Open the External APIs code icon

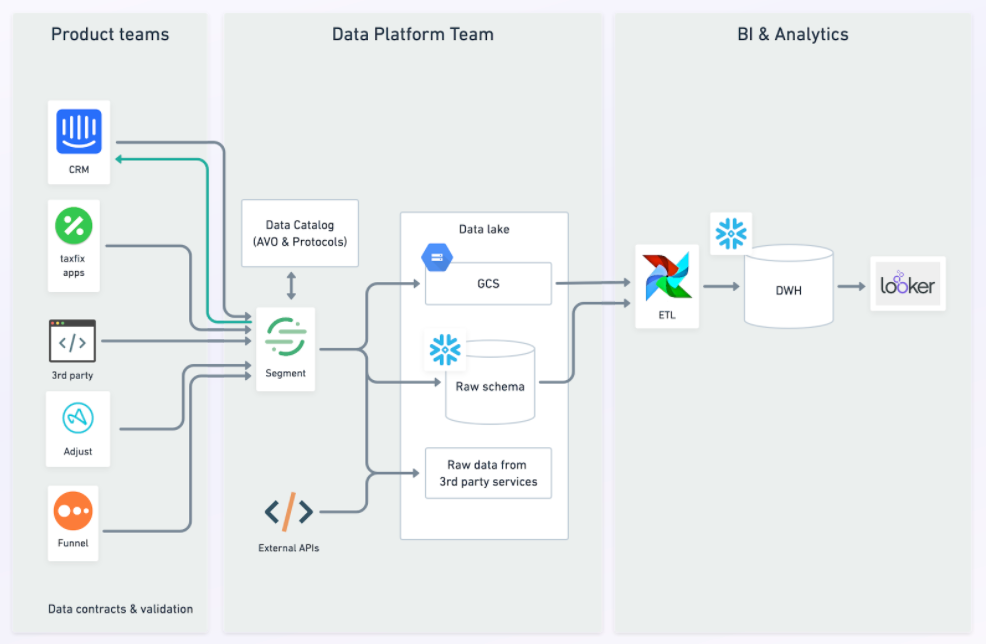click(x=287, y=512)
